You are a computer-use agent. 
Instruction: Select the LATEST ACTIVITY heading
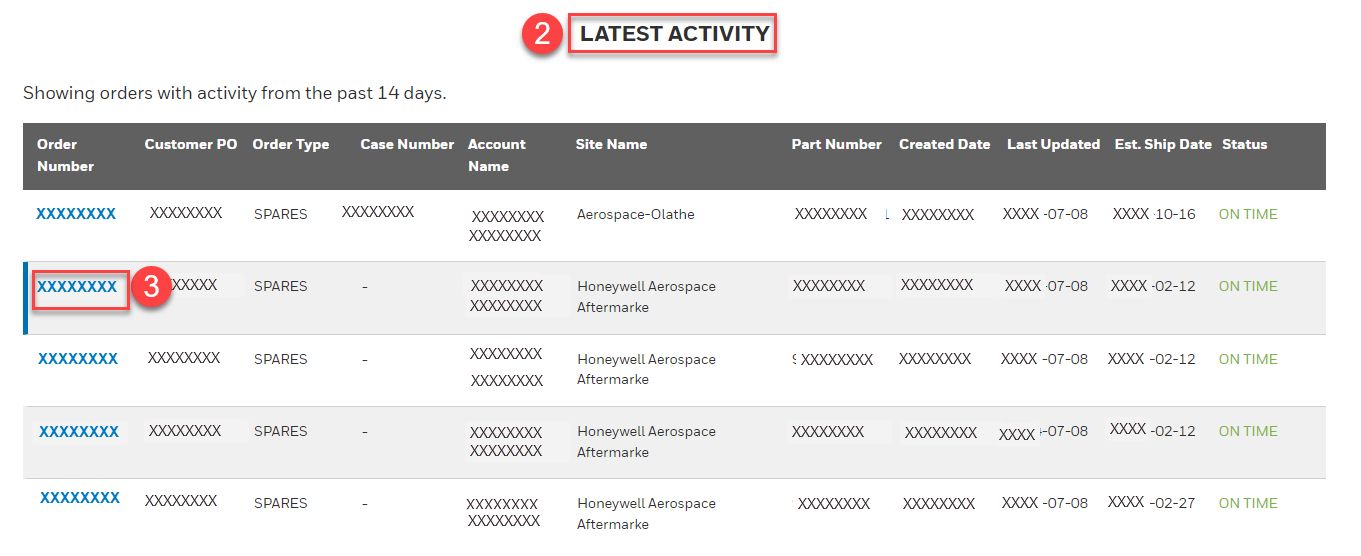(675, 34)
